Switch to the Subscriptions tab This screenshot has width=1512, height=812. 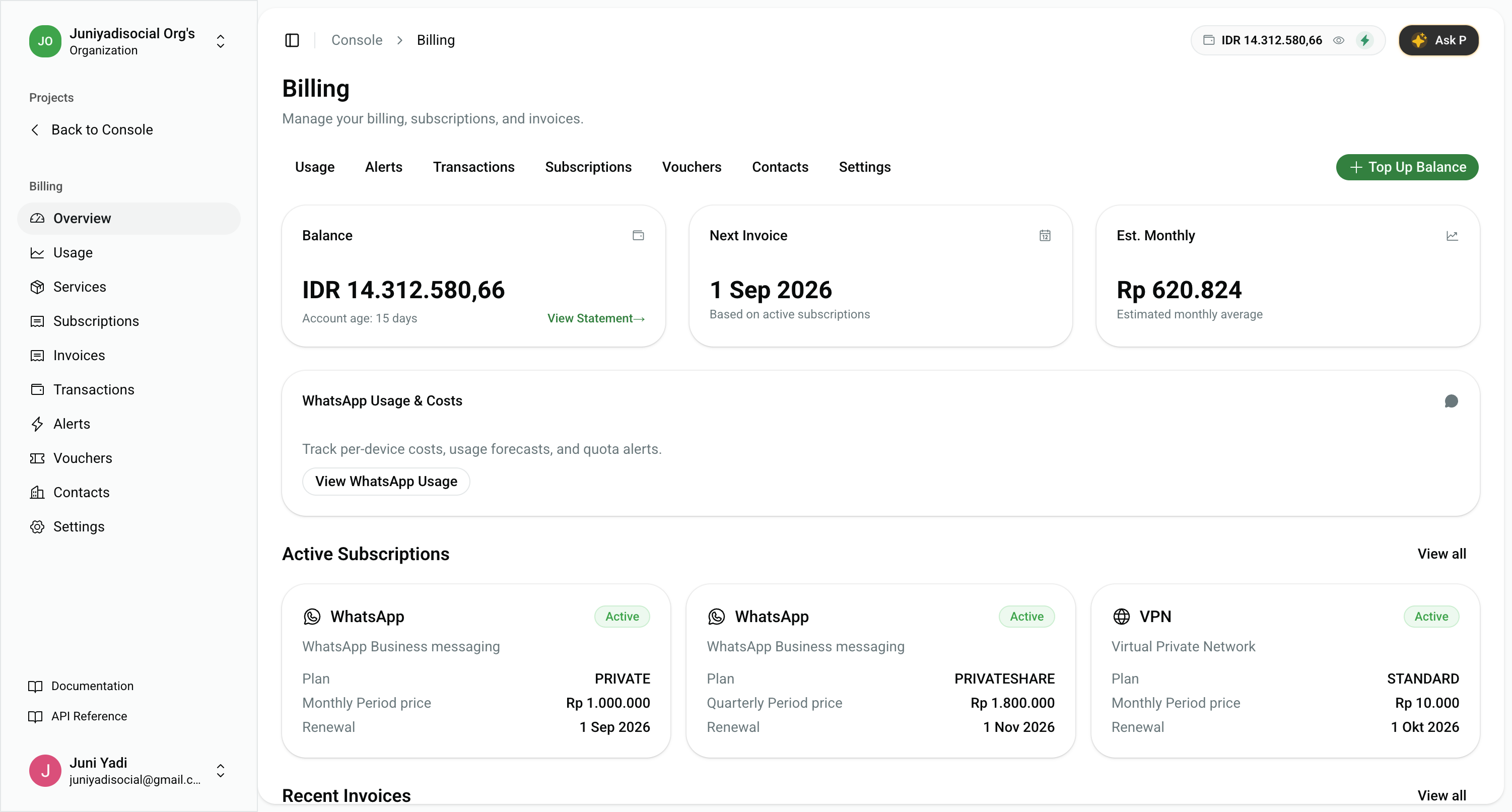(588, 167)
